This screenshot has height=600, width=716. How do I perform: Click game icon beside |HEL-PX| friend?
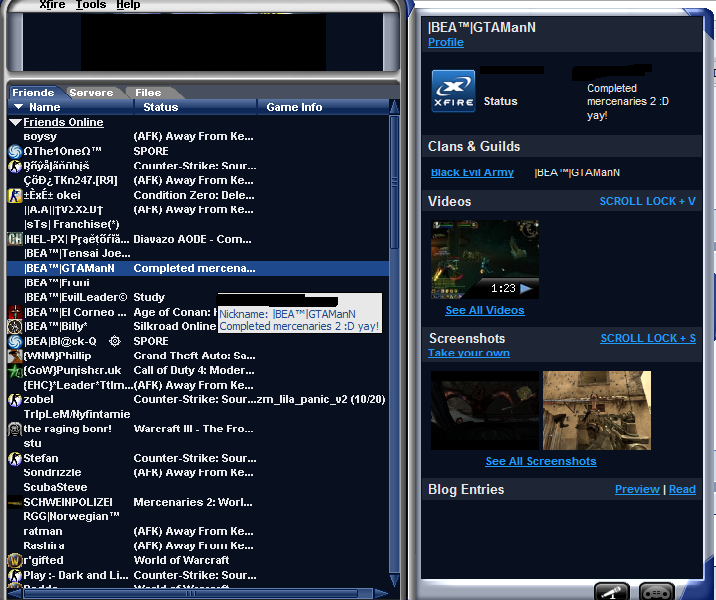coord(15,239)
